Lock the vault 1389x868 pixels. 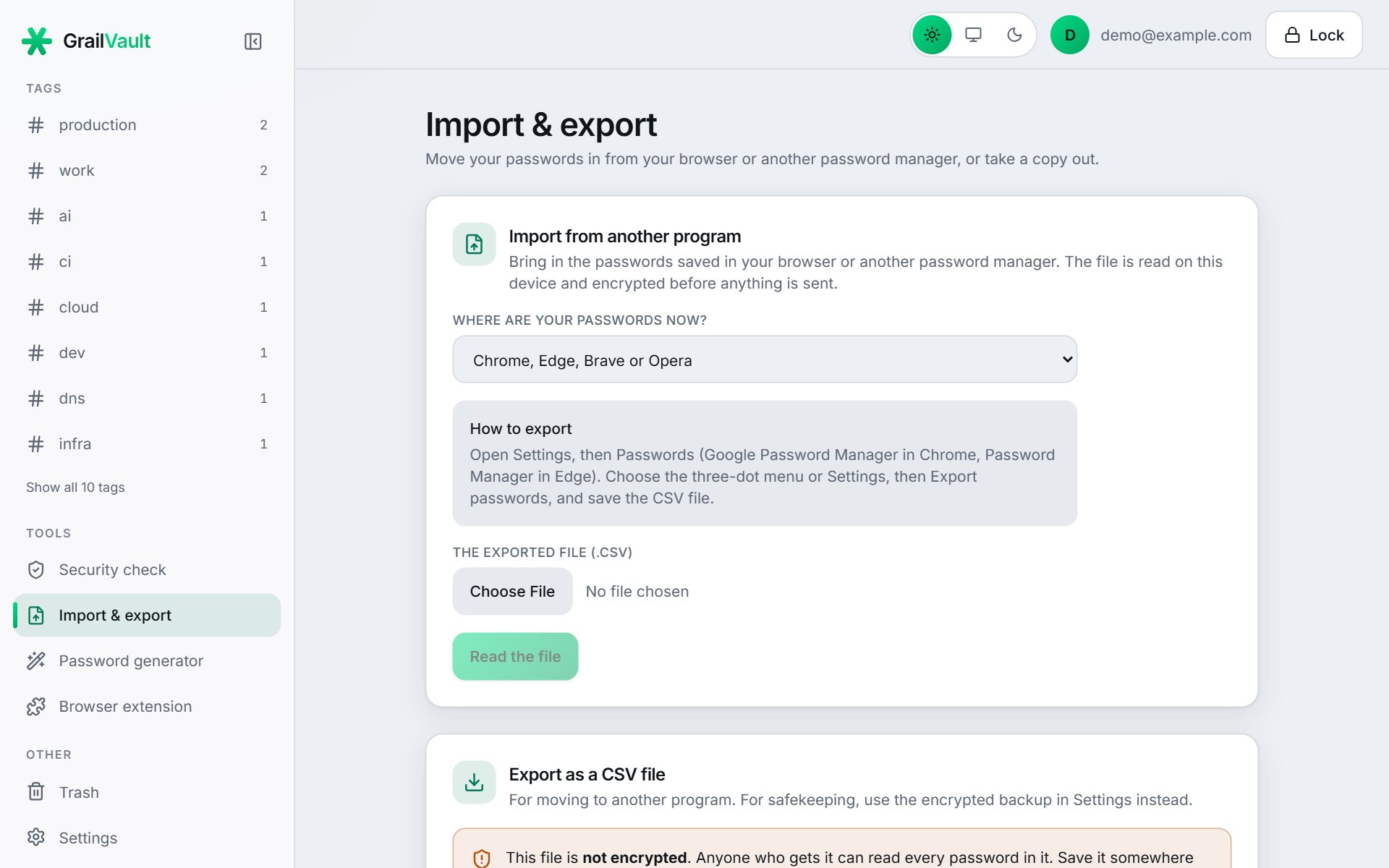(x=1314, y=35)
